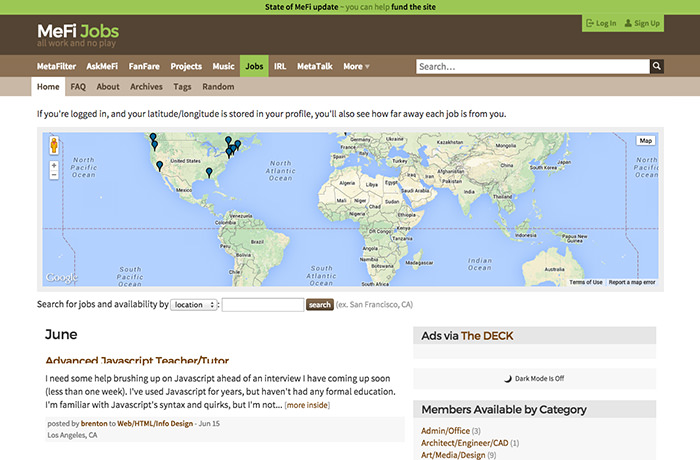Image resolution: width=700 pixels, height=460 pixels.
Task: Click the brown search button
Action: tap(320, 305)
